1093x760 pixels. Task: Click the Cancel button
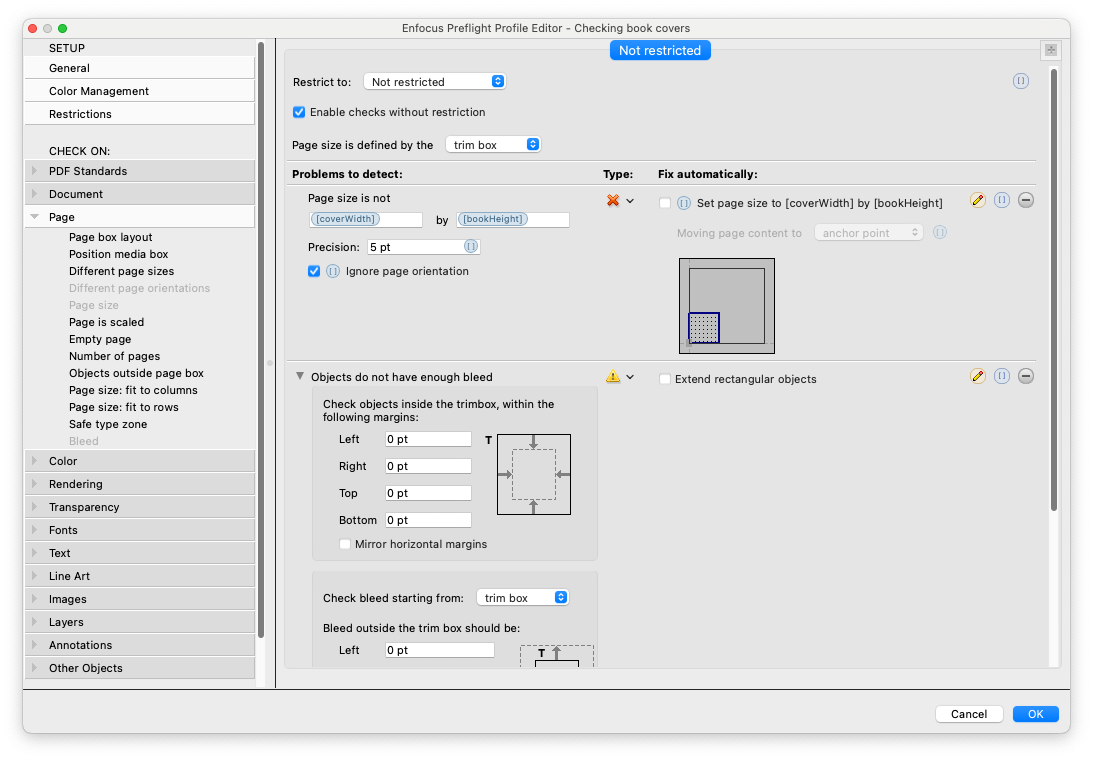point(969,714)
